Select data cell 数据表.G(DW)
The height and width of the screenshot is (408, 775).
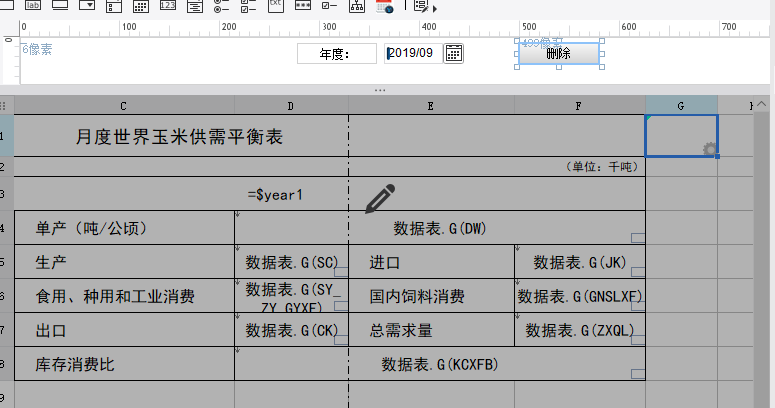[x=440, y=227]
